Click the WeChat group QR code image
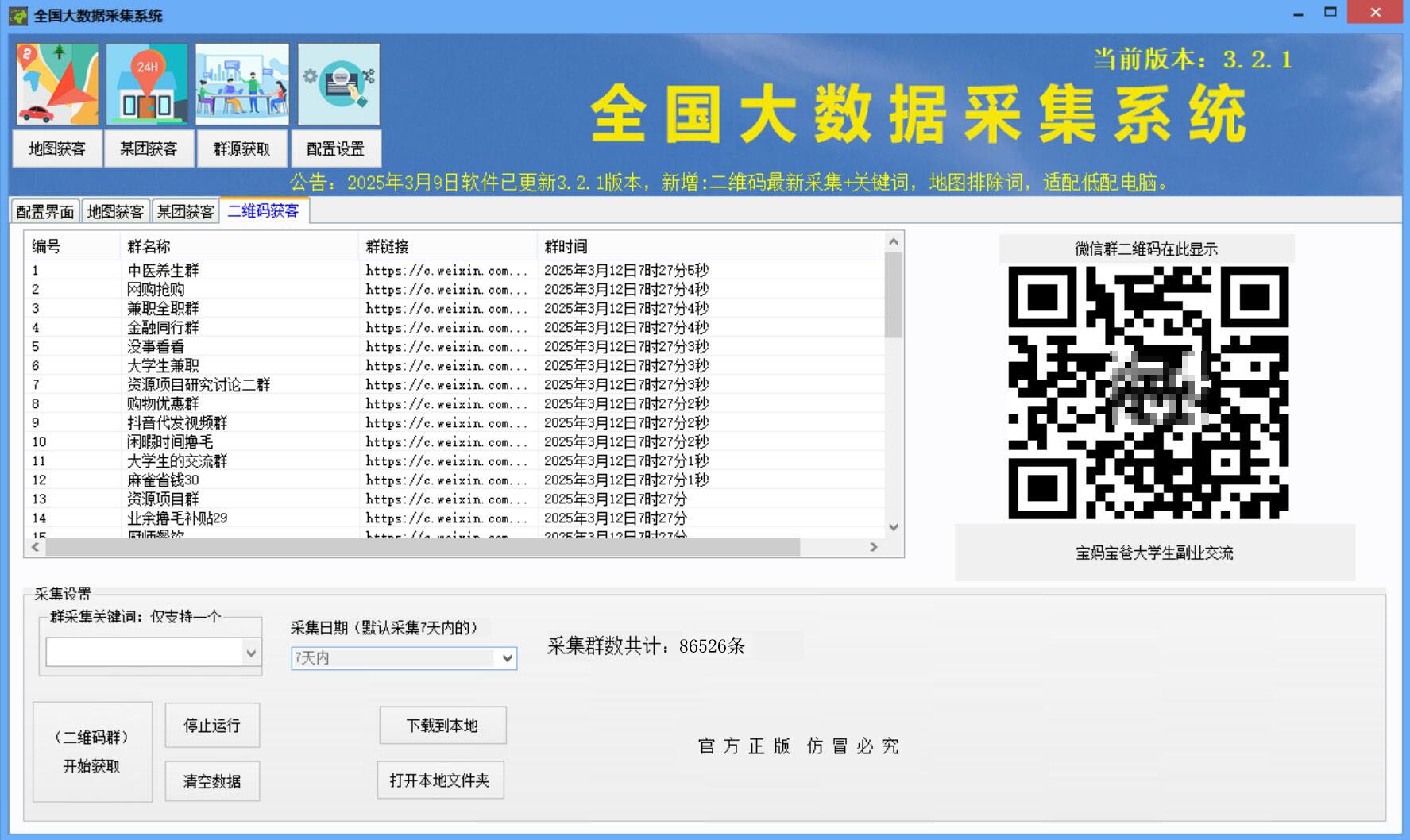 pos(1148,393)
